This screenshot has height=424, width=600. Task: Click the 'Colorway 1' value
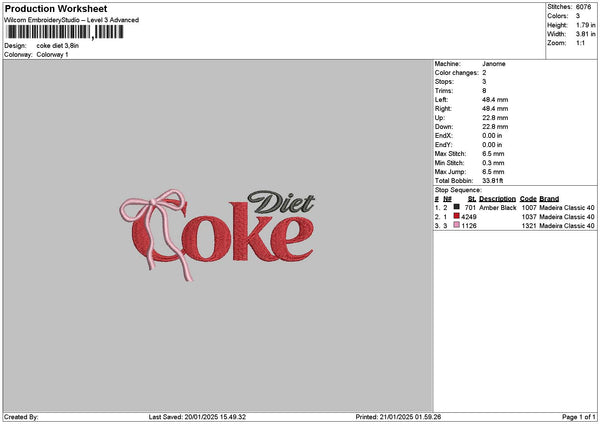52,55
